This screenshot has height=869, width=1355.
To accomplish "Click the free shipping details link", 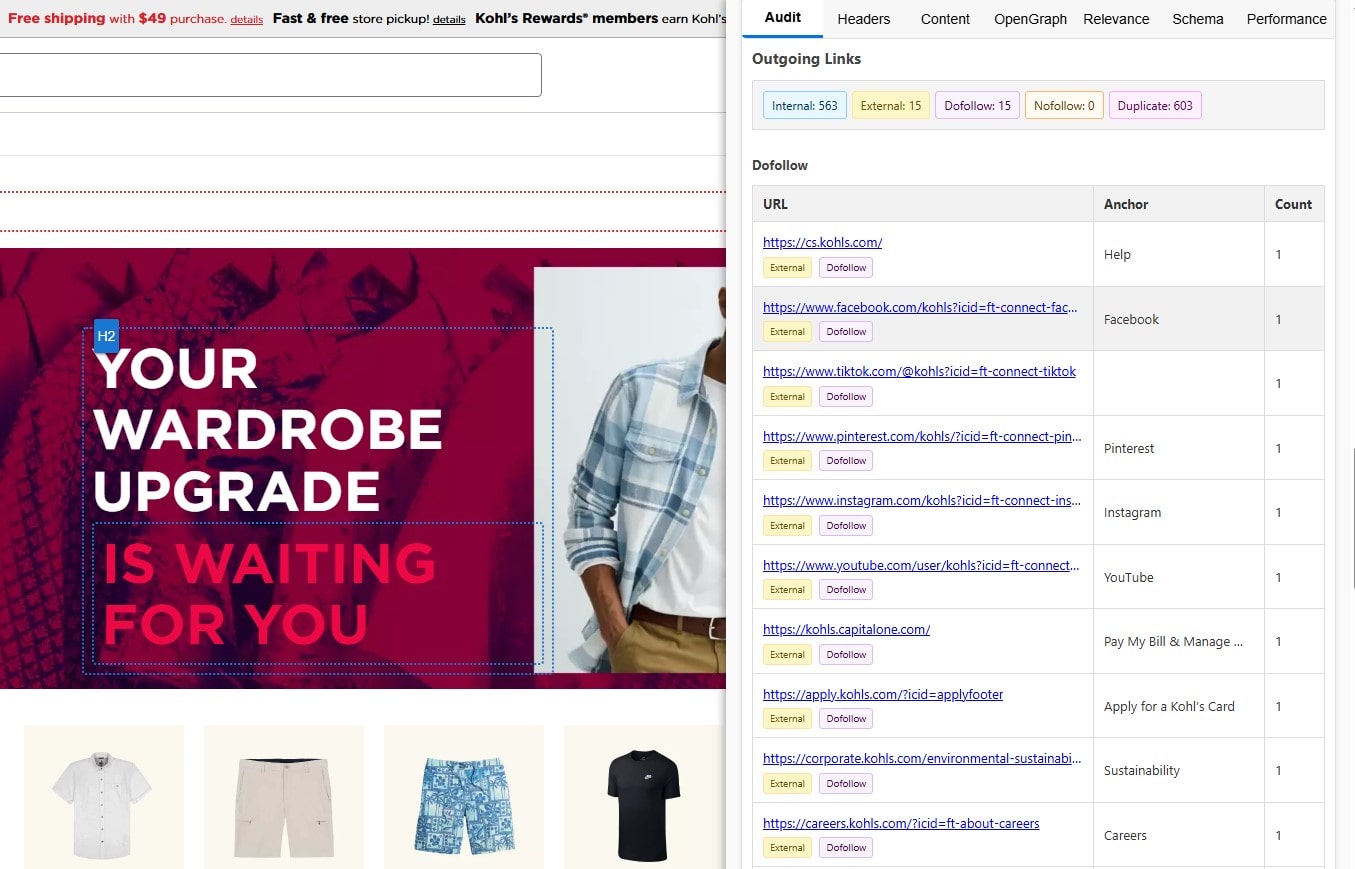I will point(246,20).
